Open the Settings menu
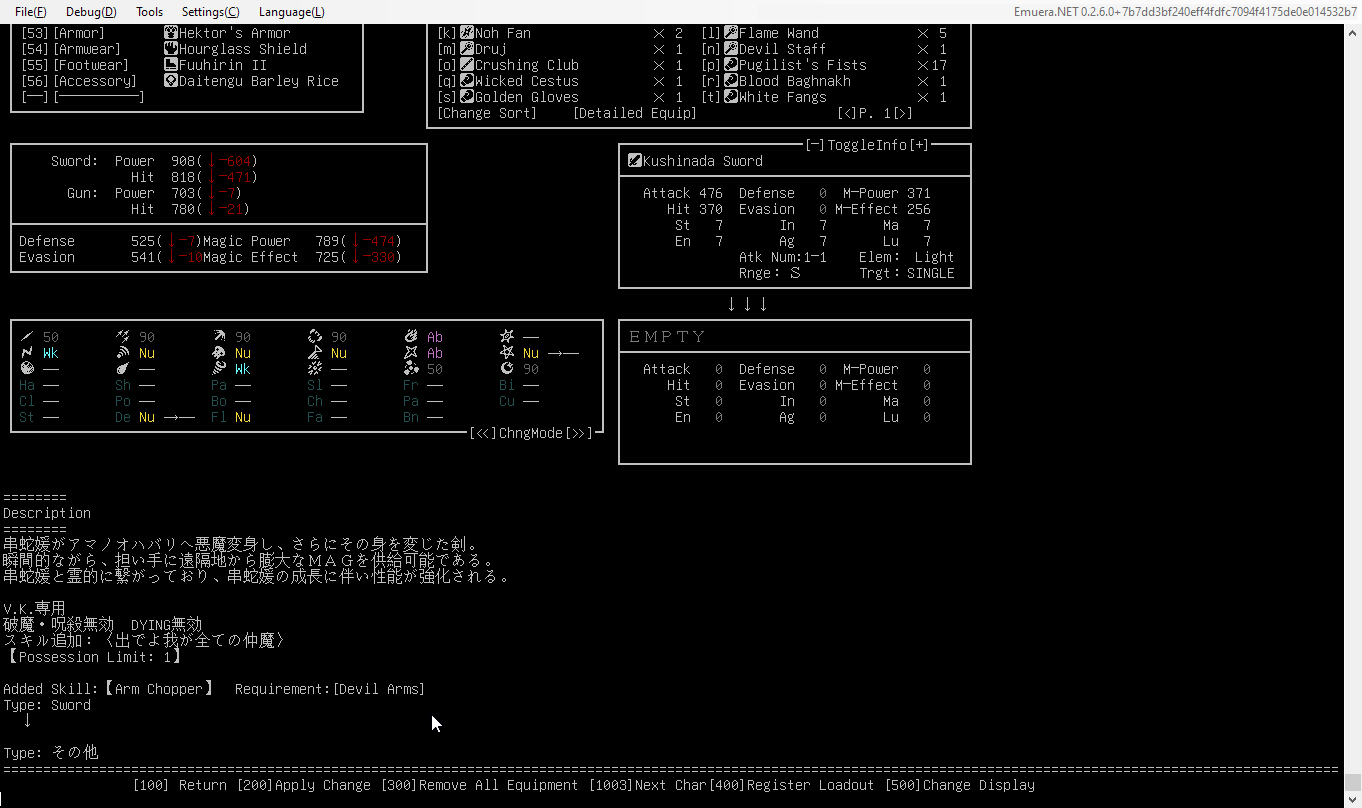 click(x=211, y=12)
